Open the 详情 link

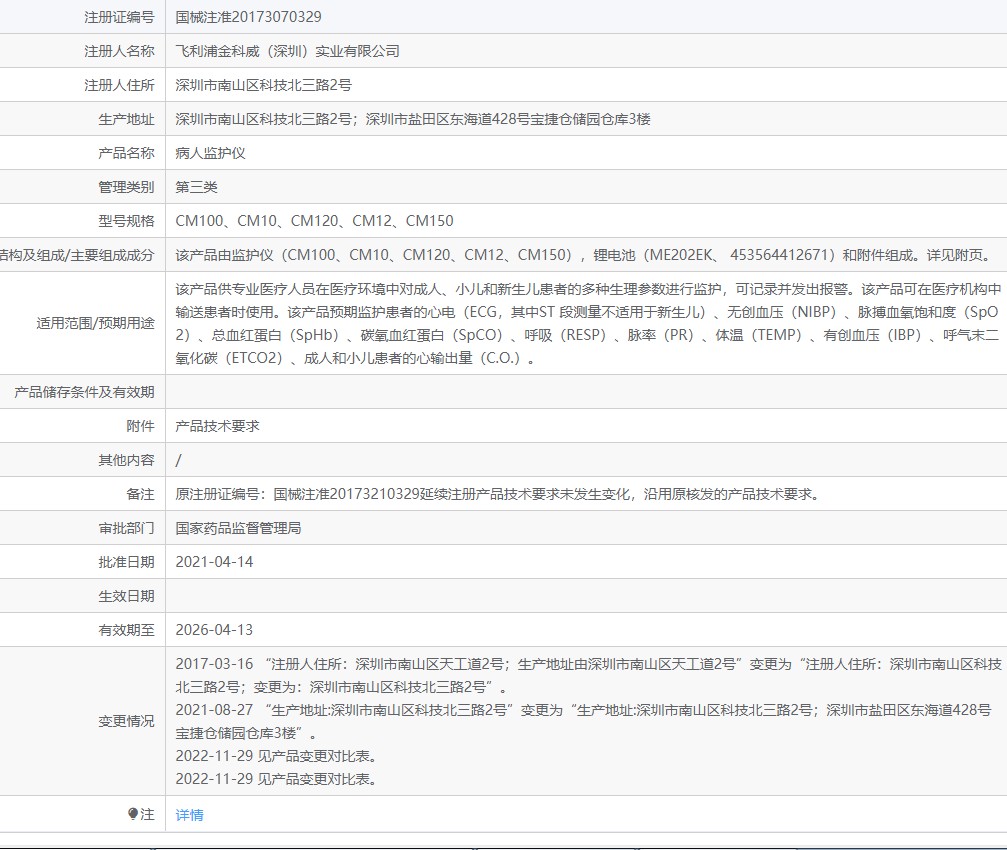189,815
